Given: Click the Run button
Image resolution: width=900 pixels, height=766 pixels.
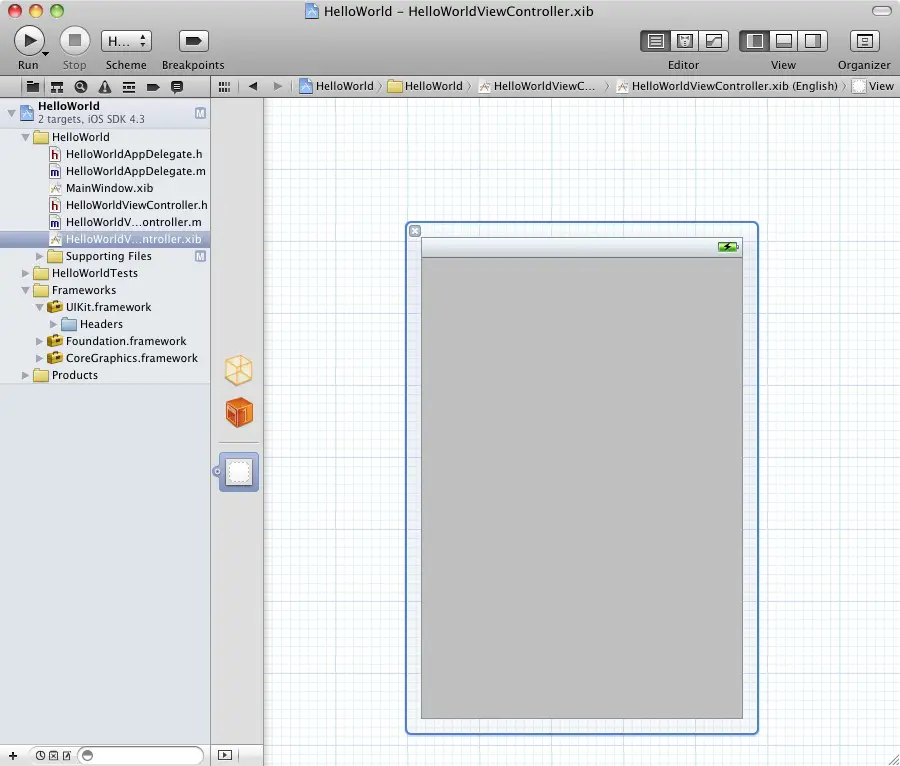Looking at the screenshot, I should (x=28, y=41).
